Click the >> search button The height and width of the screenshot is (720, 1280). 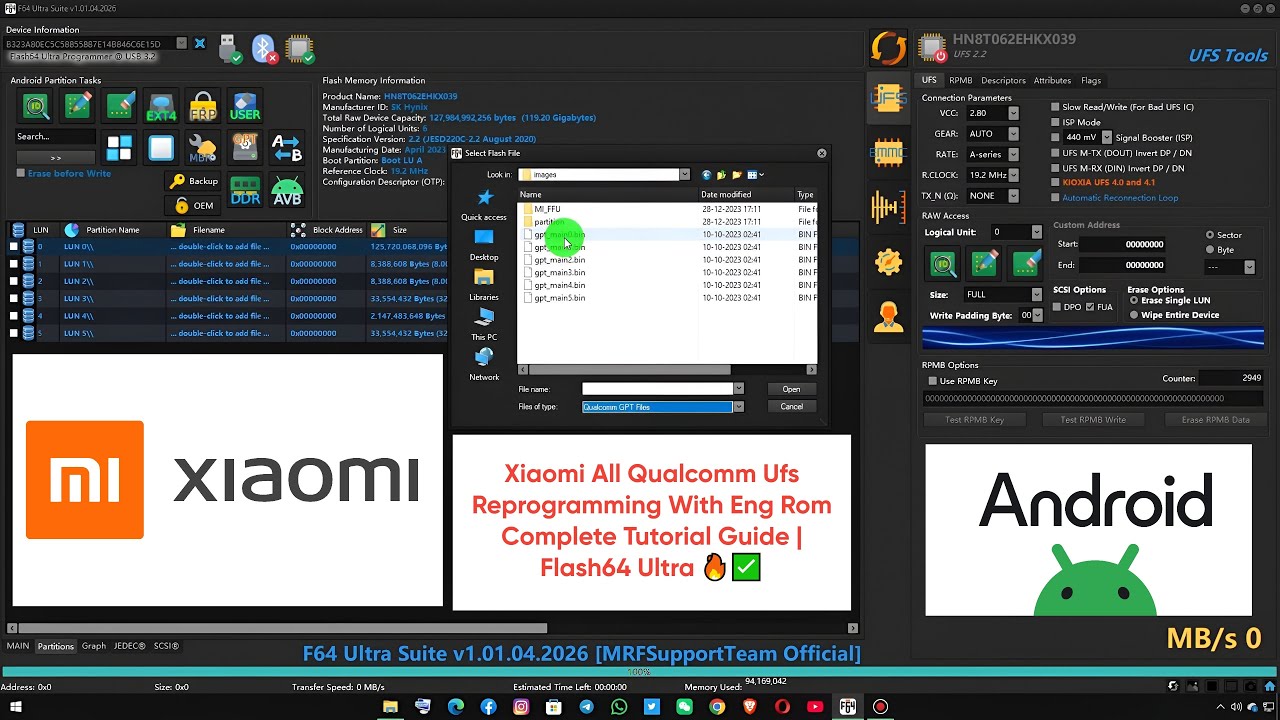[x=56, y=158]
